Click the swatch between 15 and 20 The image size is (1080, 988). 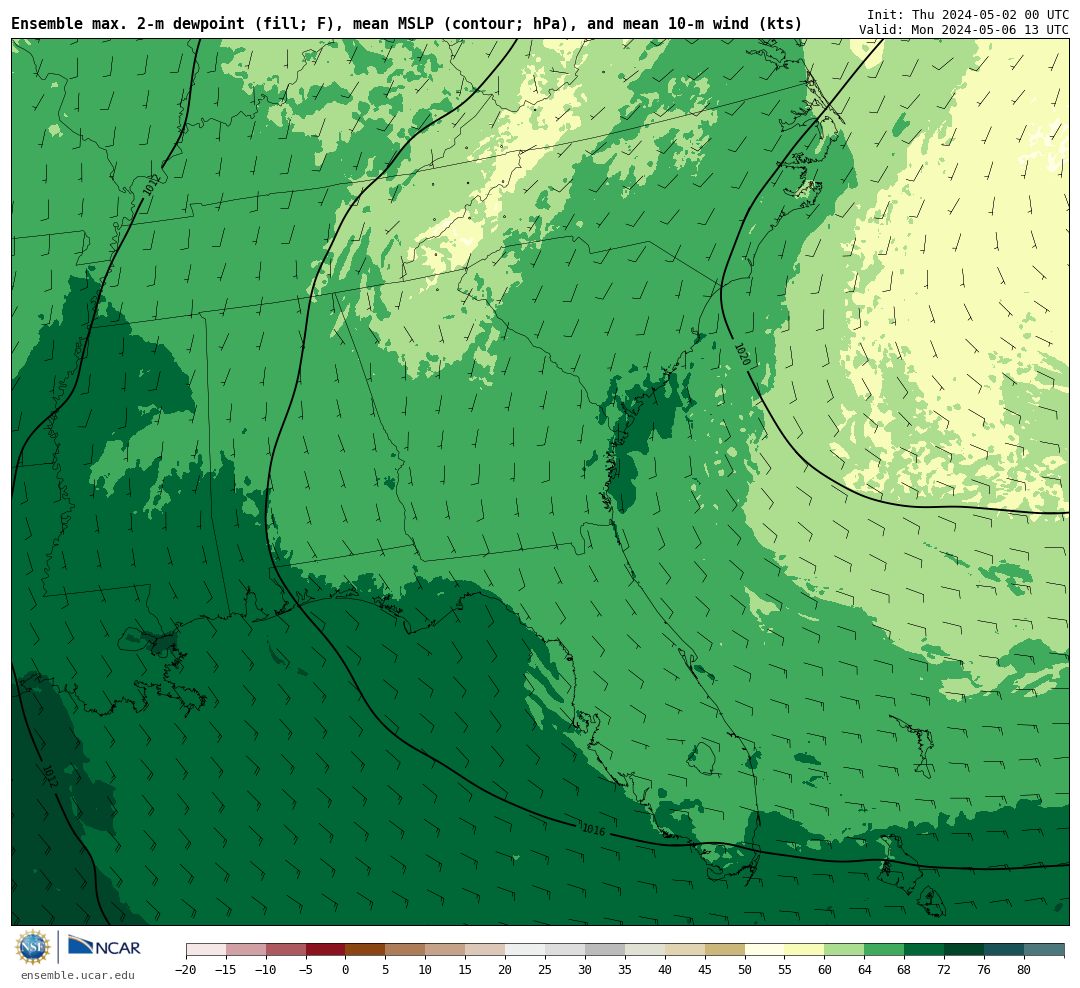(x=485, y=950)
